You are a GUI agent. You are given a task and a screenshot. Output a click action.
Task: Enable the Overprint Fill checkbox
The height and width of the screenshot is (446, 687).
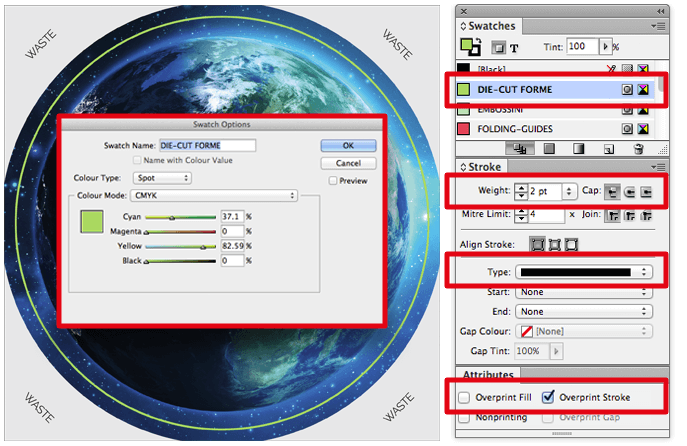pos(467,397)
